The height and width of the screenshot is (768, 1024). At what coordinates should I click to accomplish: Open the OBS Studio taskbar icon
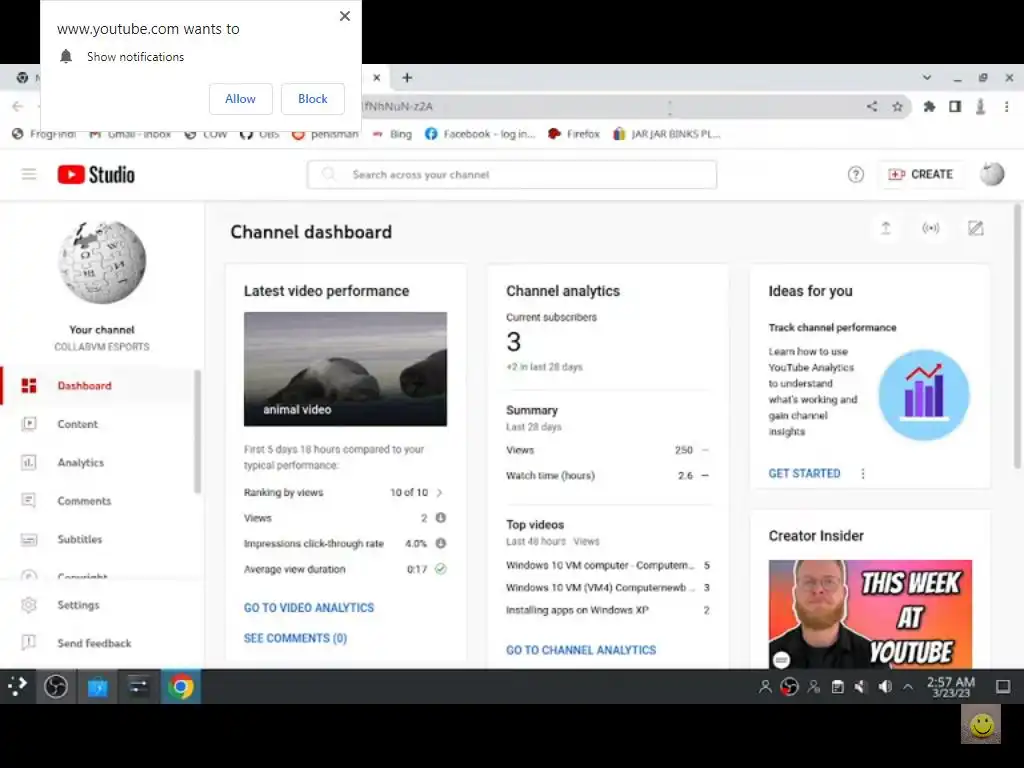coord(56,686)
